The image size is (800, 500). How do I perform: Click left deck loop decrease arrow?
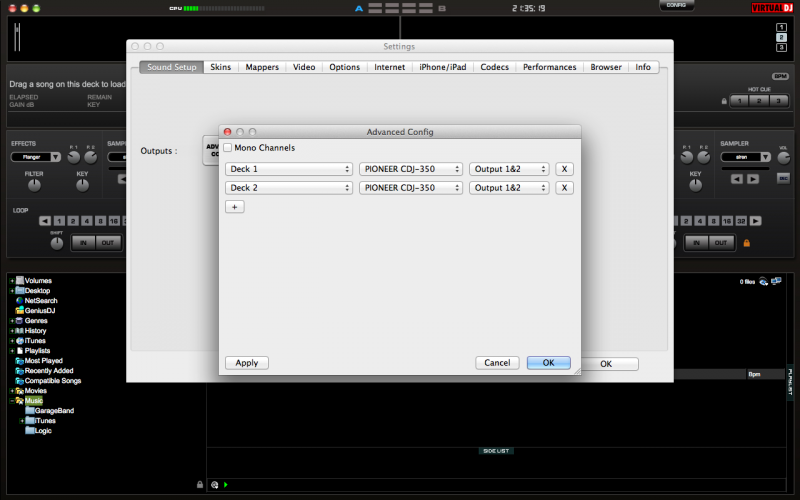[45, 221]
